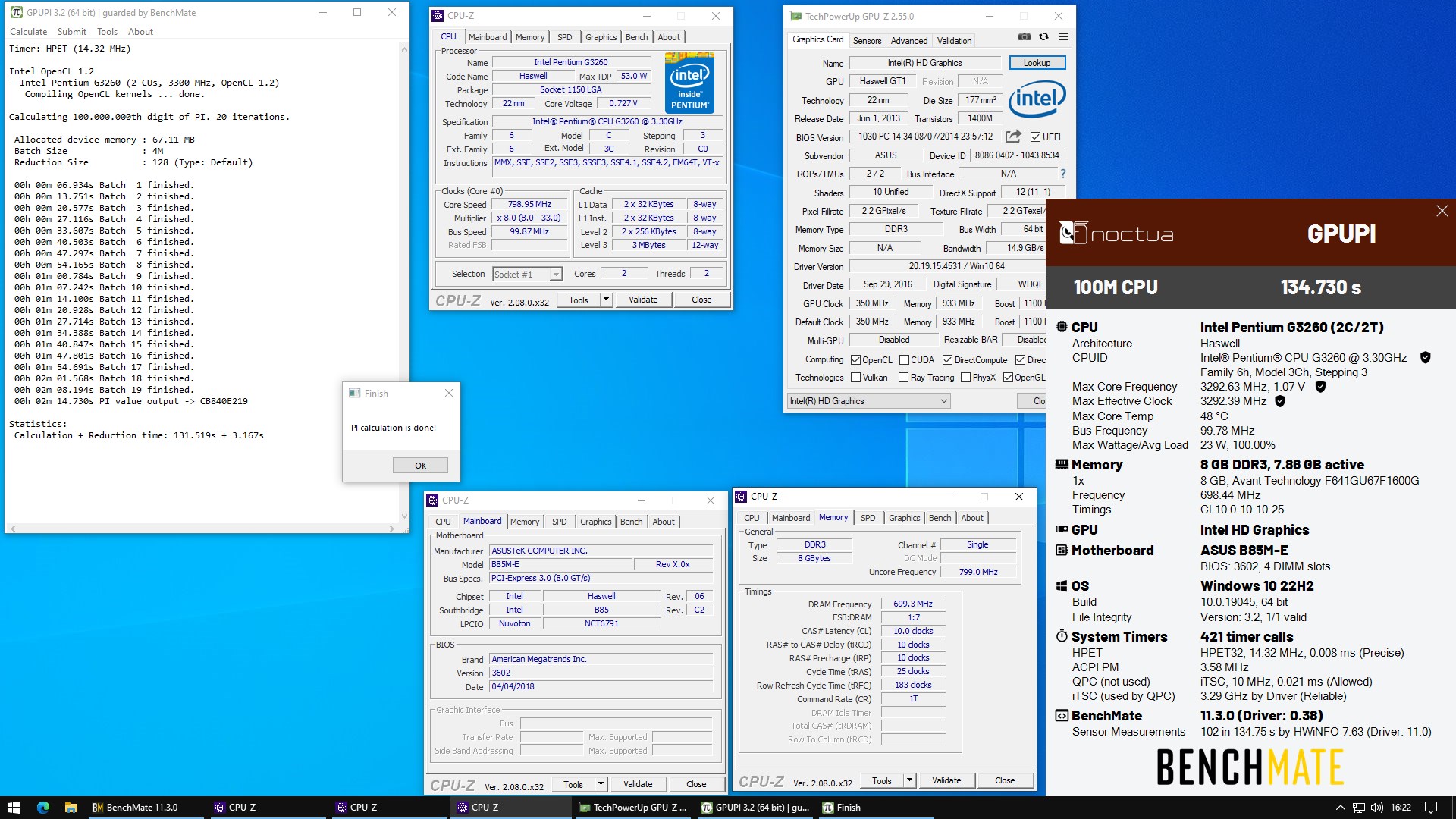
Task: Expand Tools arrow in the Mainboard CPU-Z window
Action: pos(601,784)
